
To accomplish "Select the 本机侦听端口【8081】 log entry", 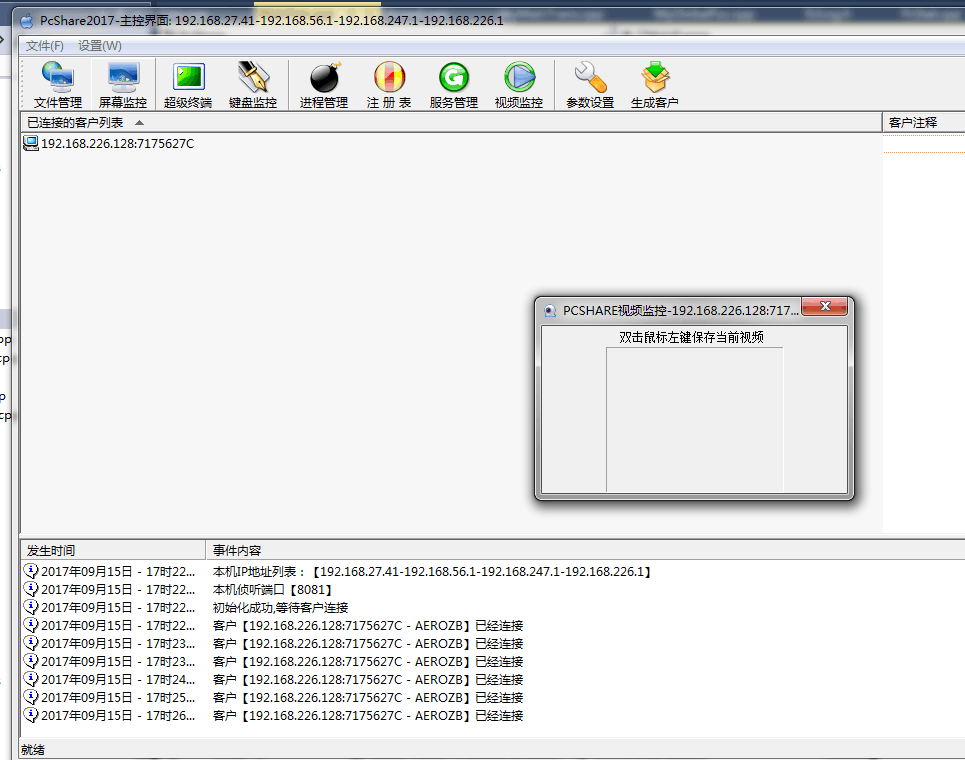I will [x=273, y=590].
